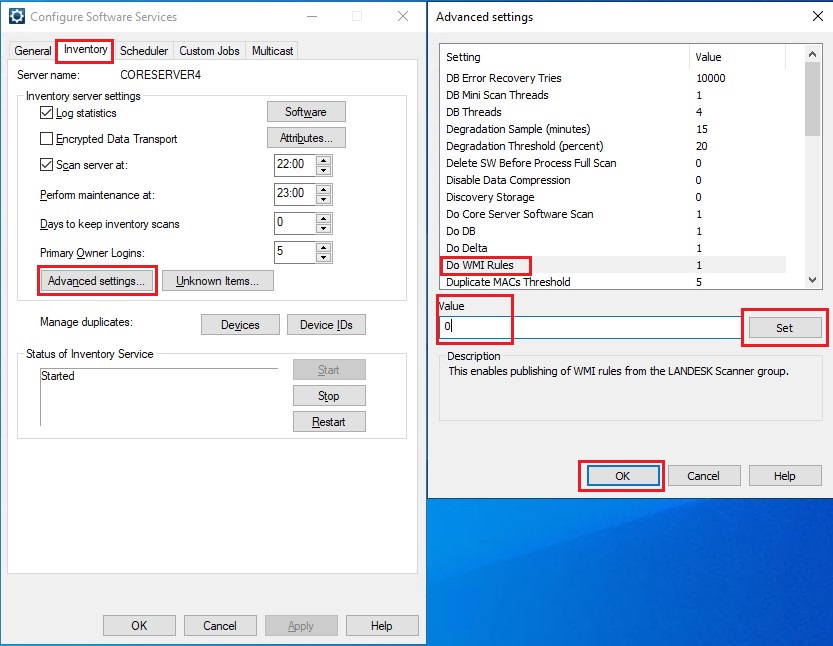Open the Custom Jobs tab
This screenshot has height=646, width=833.
click(210, 51)
